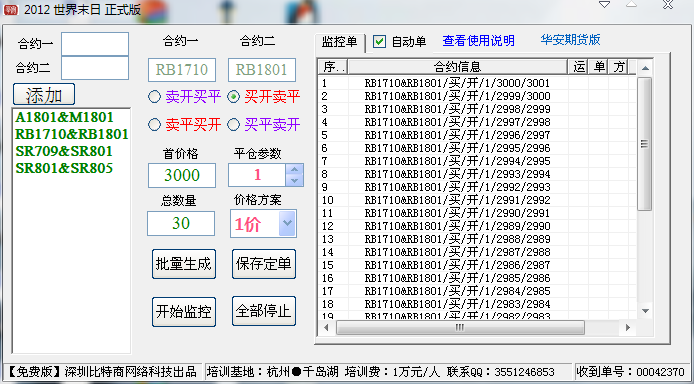Select row 6 with prices 2995/2996
694x384 pixels.
click(477, 148)
